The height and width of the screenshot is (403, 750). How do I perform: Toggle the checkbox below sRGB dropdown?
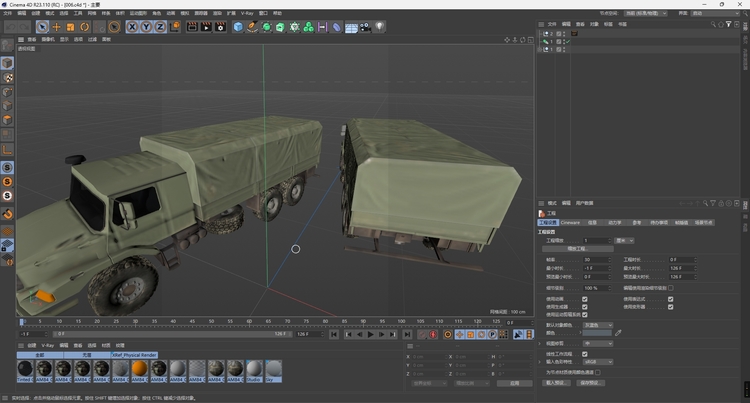tap(598, 372)
